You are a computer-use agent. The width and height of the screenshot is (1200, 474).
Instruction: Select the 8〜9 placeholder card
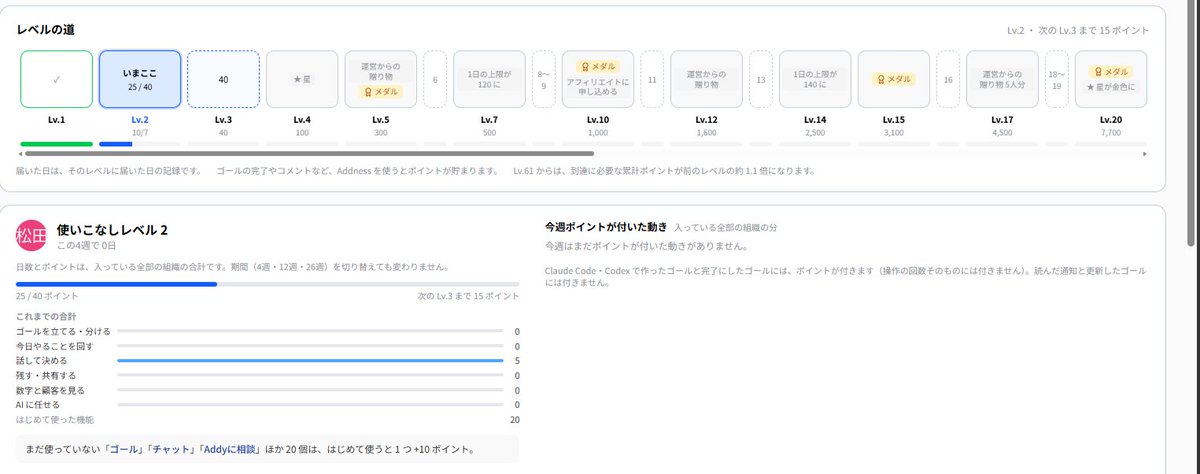pos(543,79)
